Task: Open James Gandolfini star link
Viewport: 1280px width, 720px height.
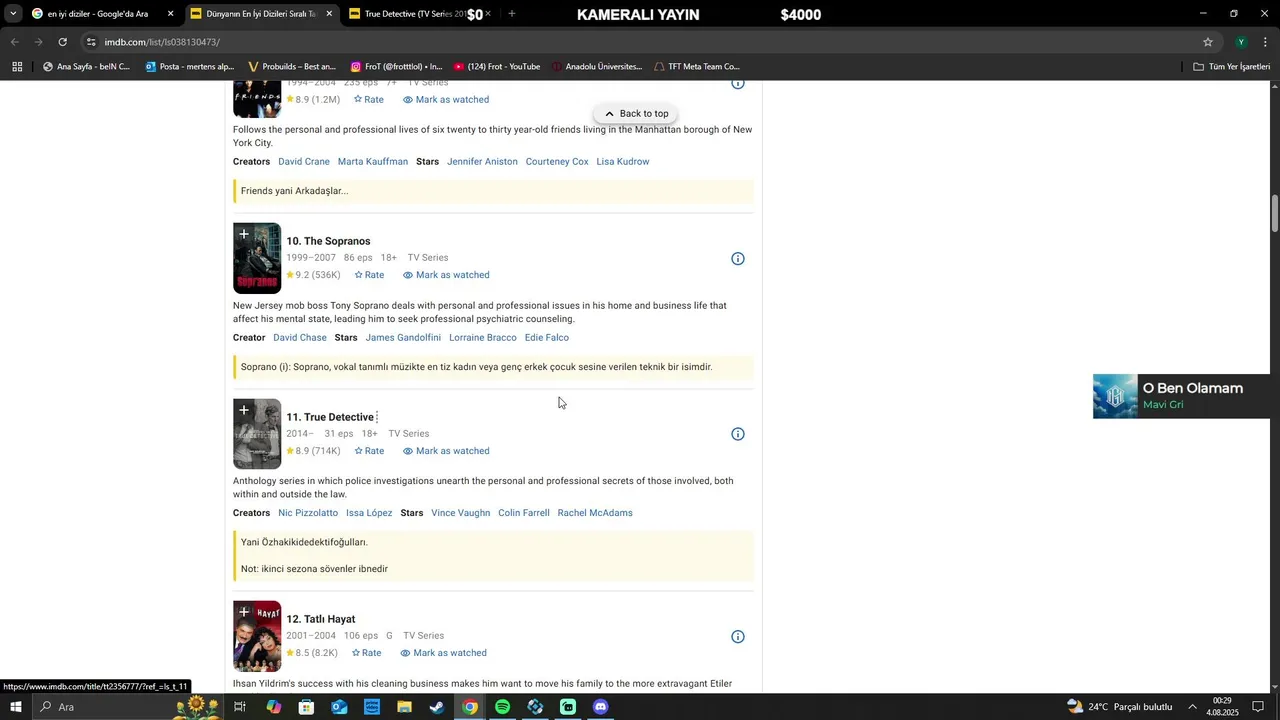Action: 403,338
